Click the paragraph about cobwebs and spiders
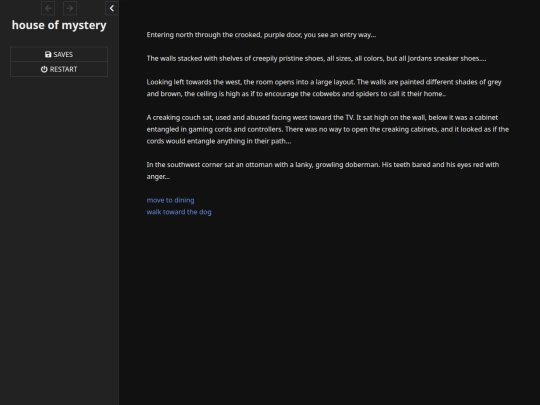The width and height of the screenshot is (540, 405). click(324, 88)
